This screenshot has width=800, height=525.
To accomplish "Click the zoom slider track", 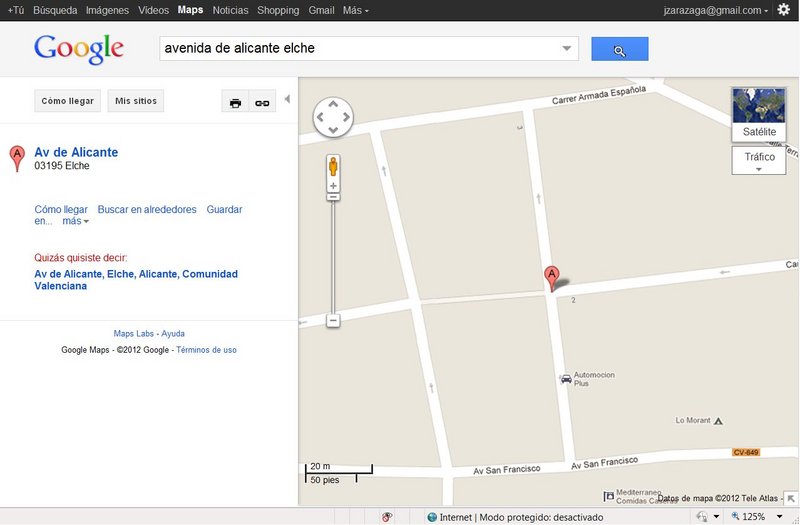I will click(x=333, y=258).
